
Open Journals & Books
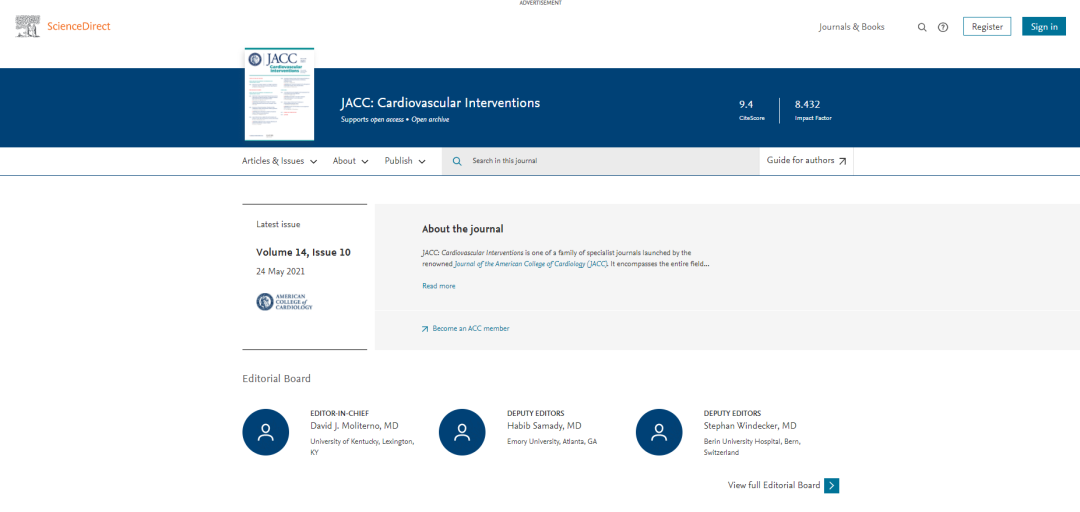[851, 27]
